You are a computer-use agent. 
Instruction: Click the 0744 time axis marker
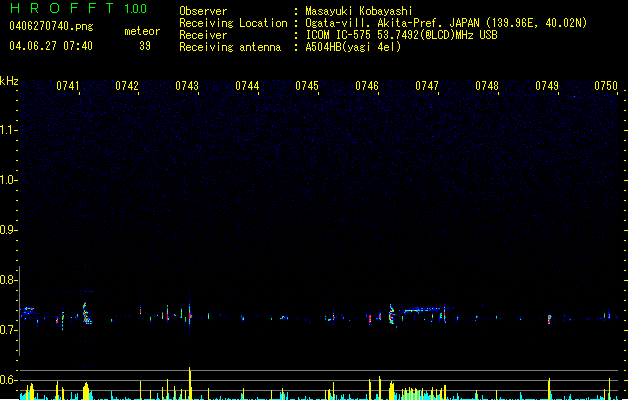click(247, 86)
